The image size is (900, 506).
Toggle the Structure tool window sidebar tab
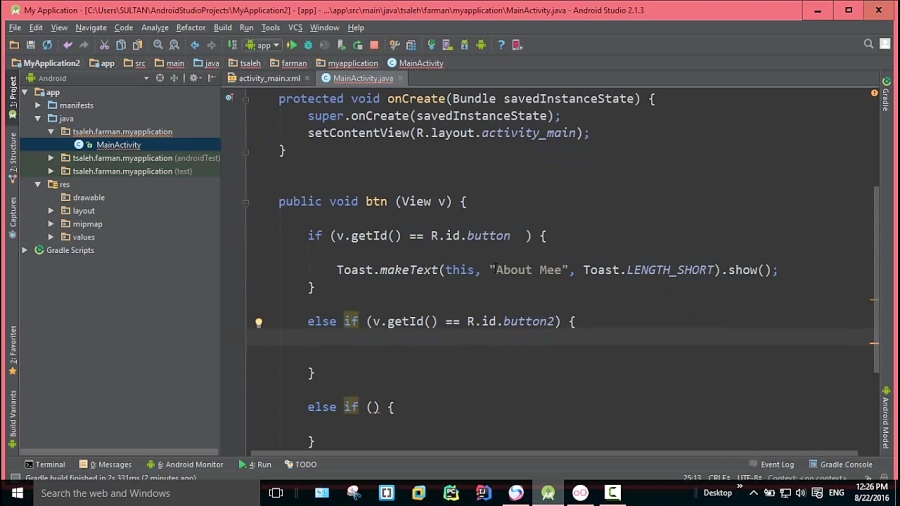[x=13, y=157]
